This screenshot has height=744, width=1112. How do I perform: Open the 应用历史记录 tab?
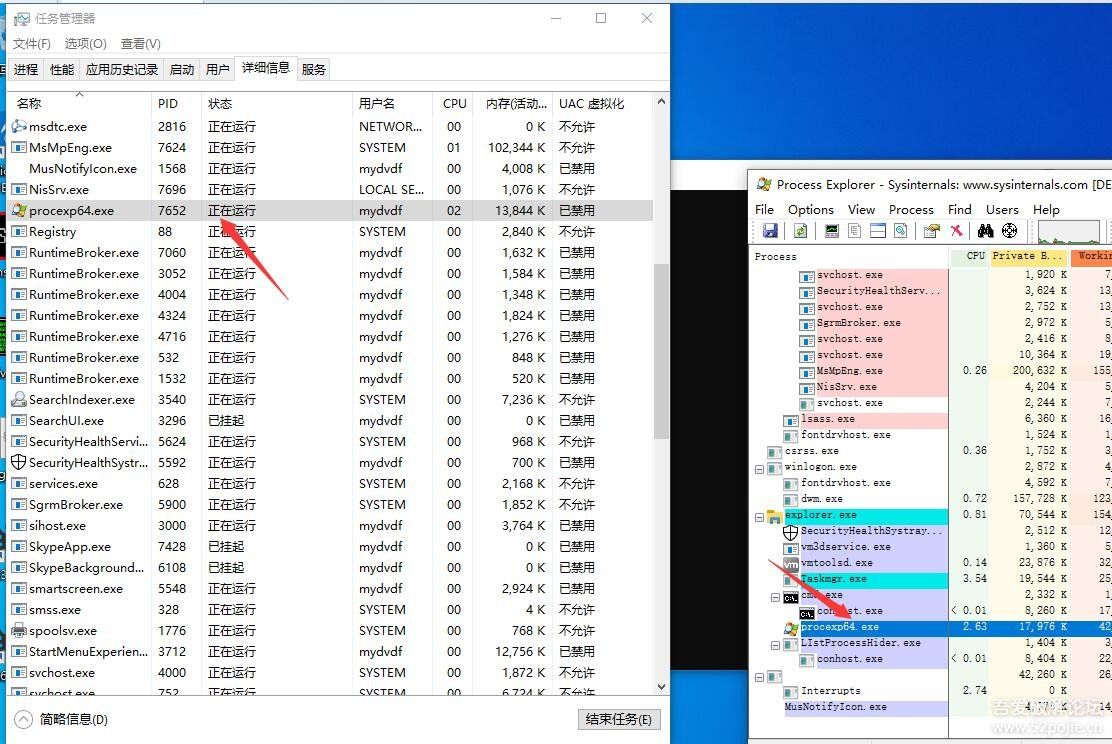point(122,70)
